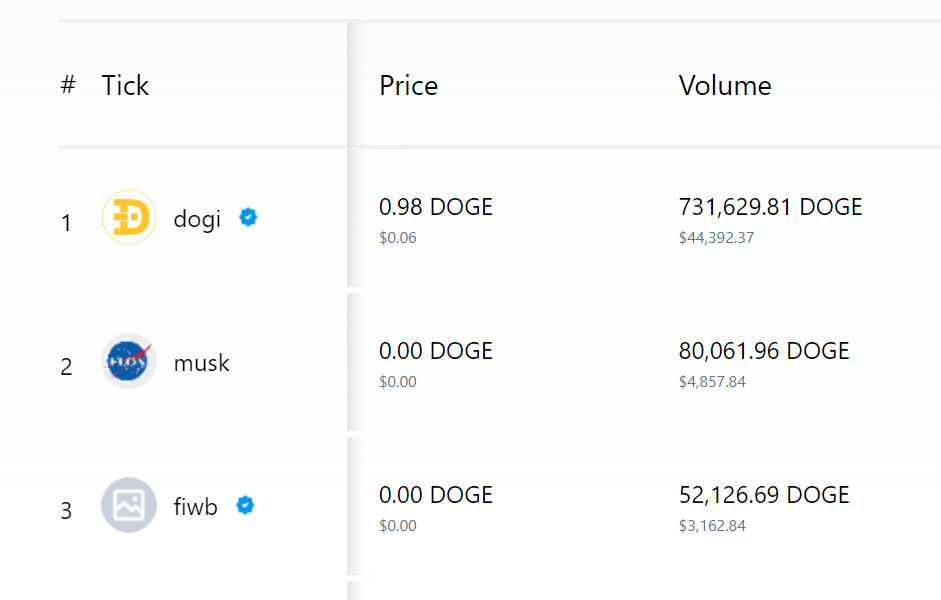Click dogi price 0.98 DOGE
941x600 pixels.
436,207
